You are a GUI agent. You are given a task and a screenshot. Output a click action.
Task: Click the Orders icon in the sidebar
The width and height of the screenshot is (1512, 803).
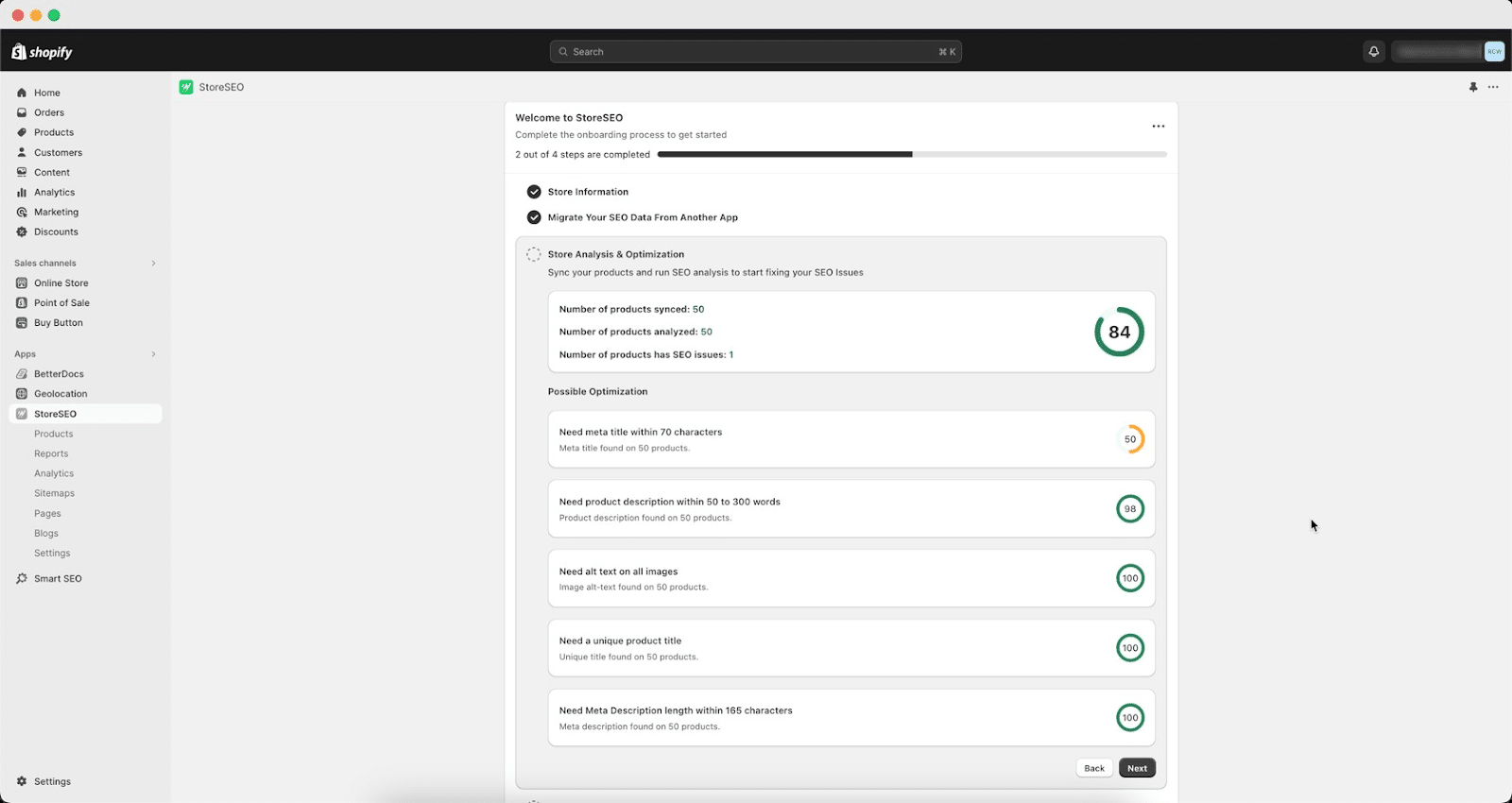22,112
